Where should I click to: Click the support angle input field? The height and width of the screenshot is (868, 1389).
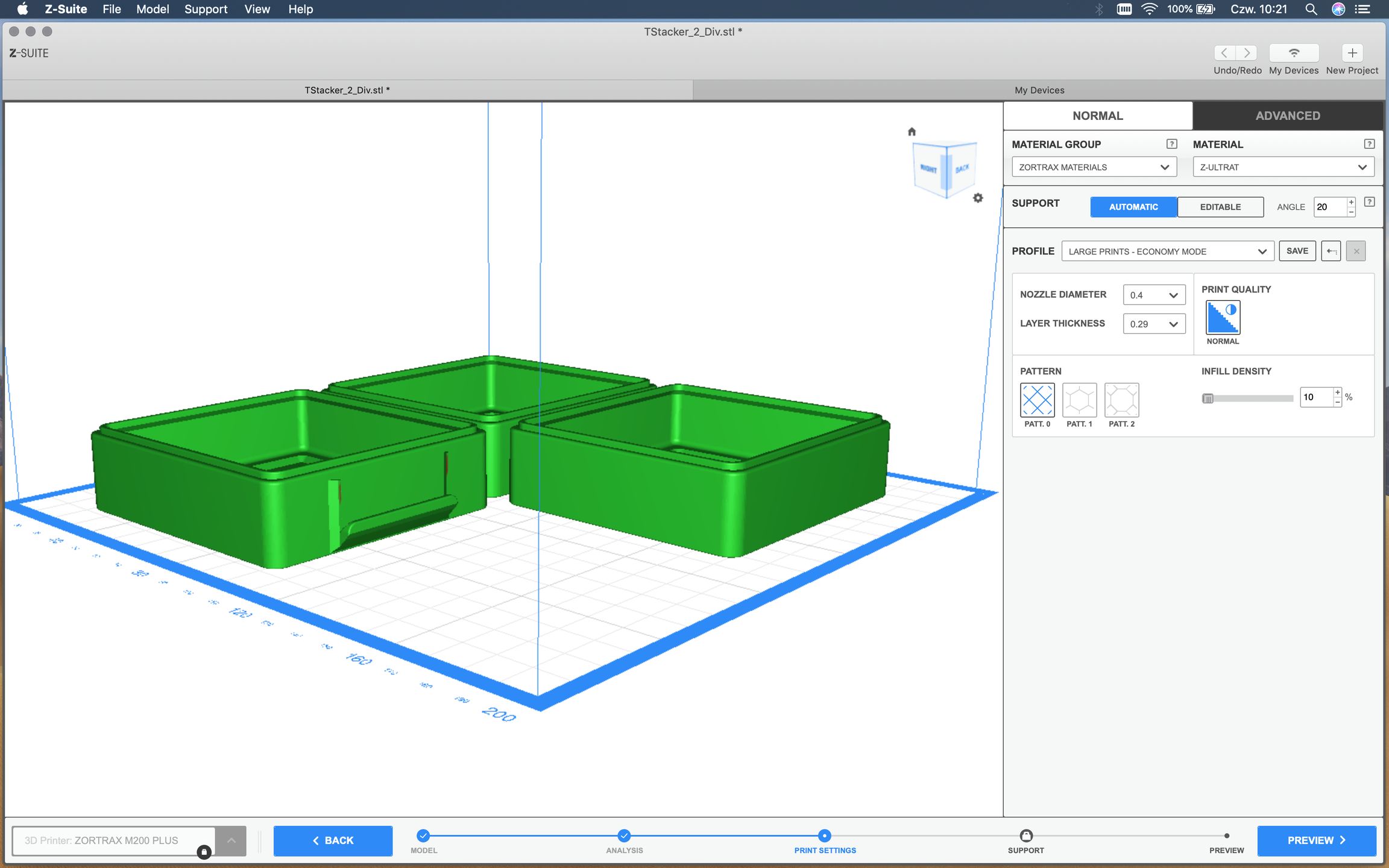pyautogui.click(x=1329, y=207)
